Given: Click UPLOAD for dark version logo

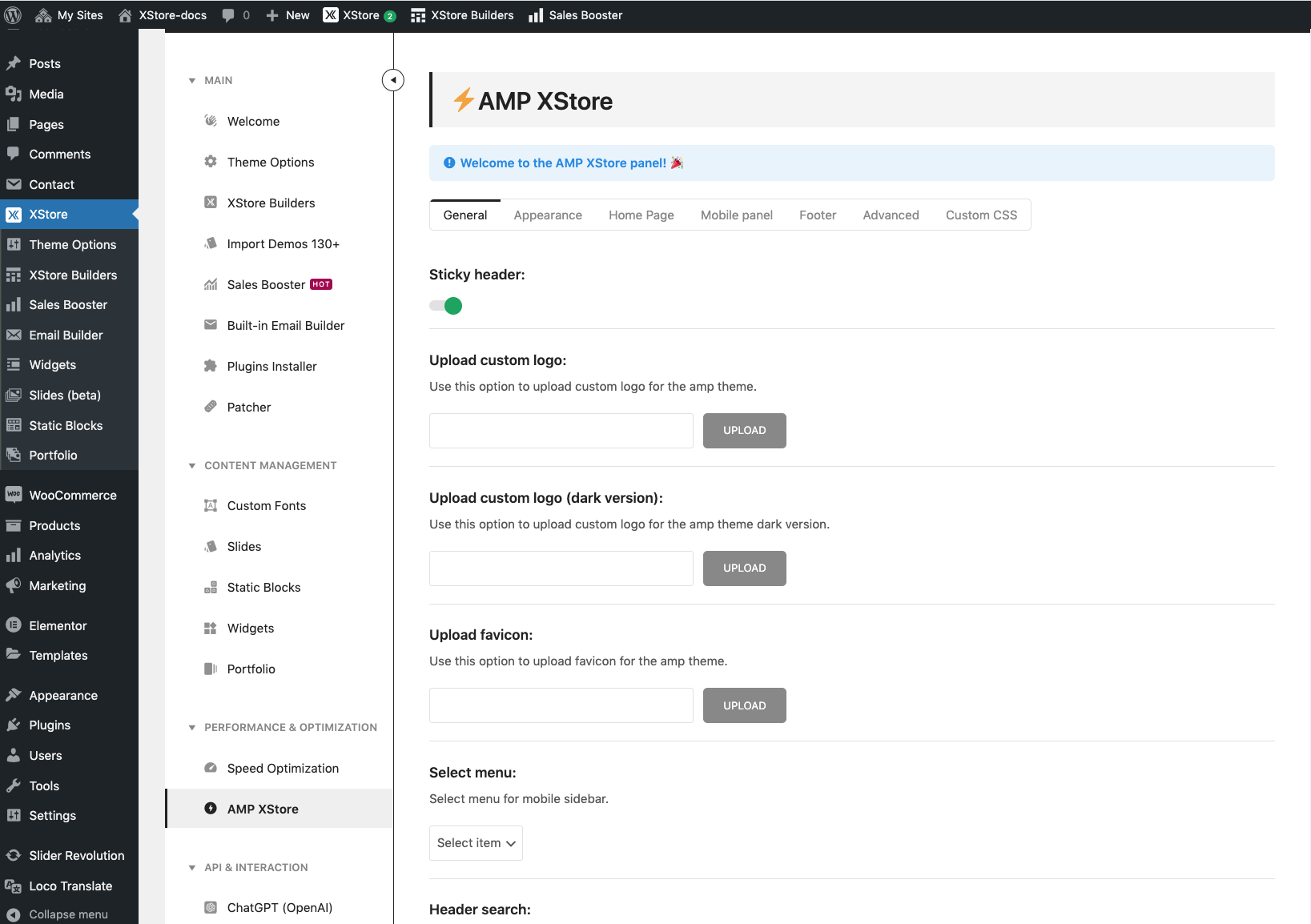Looking at the screenshot, I should point(745,568).
